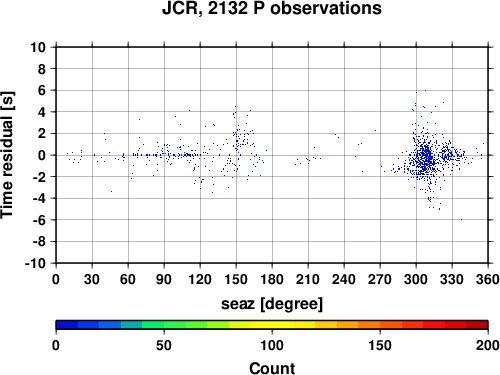Select the orange colorbar segment near 150
This screenshot has width=500, height=375.
pyautogui.click(x=369, y=325)
